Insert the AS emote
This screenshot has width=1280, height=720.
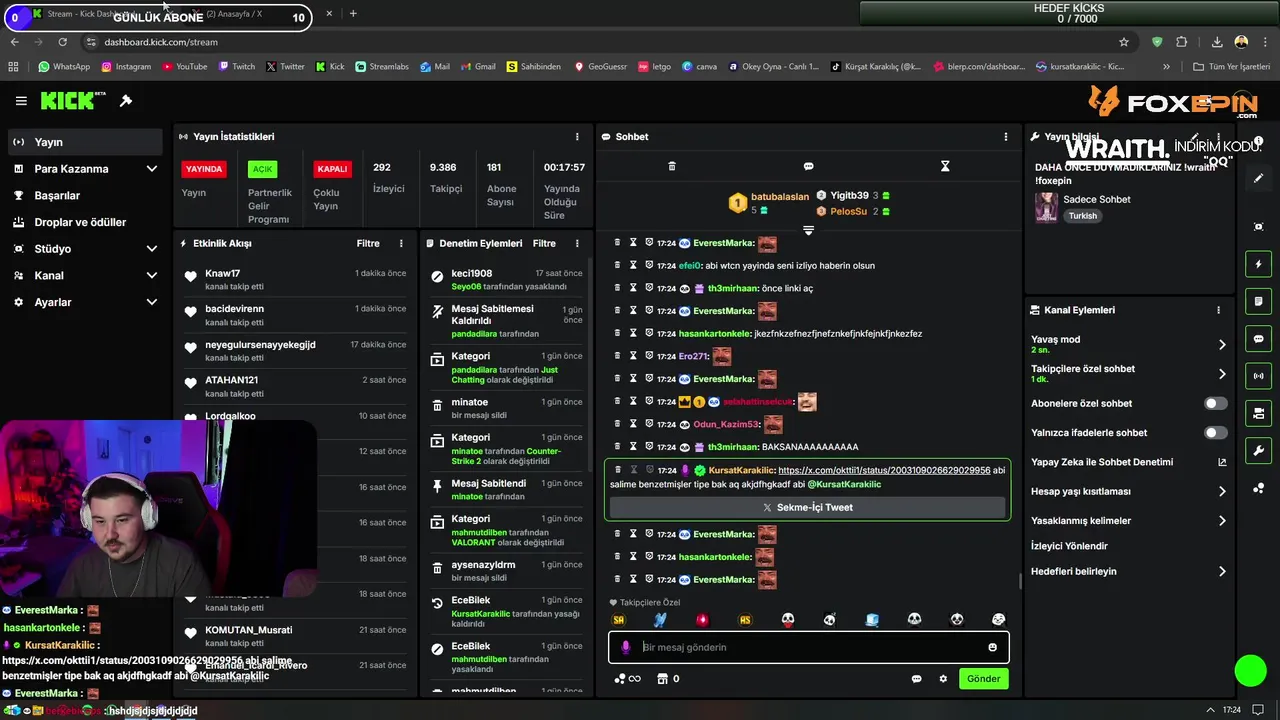pyautogui.click(x=745, y=620)
